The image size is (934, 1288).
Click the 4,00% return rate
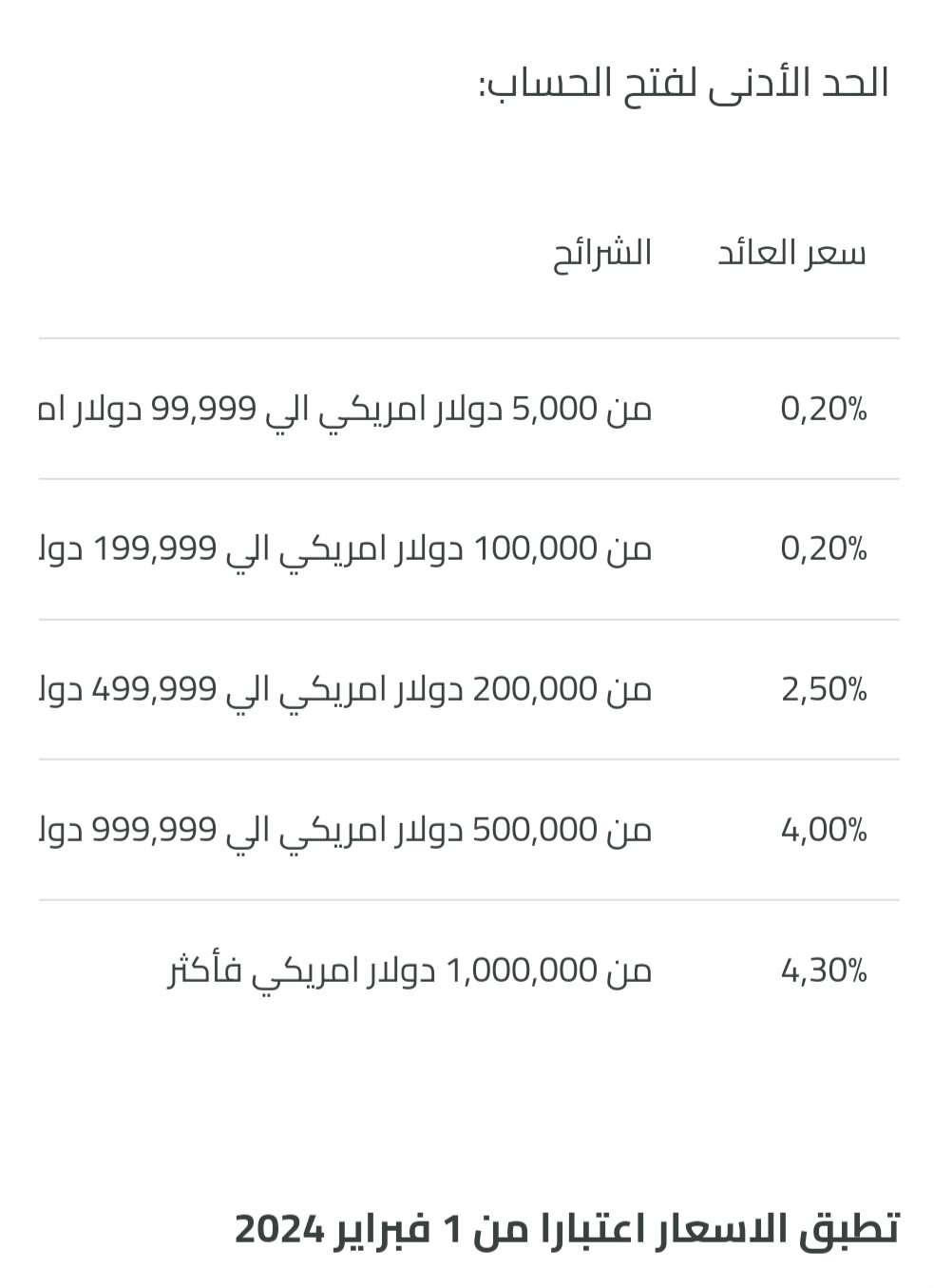click(824, 830)
